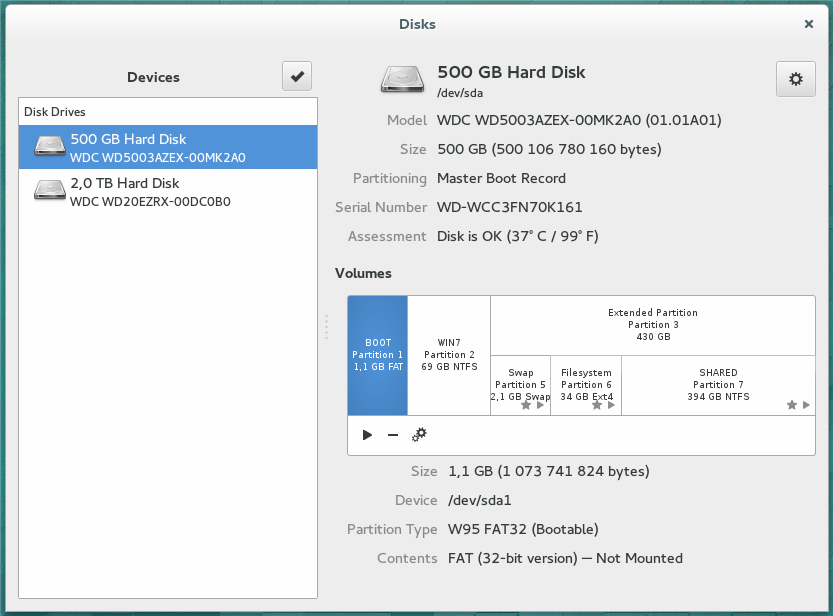The height and width of the screenshot is (616, 833).
Task: Click the star icon on SHARED partition
Action: coord(792,405)
